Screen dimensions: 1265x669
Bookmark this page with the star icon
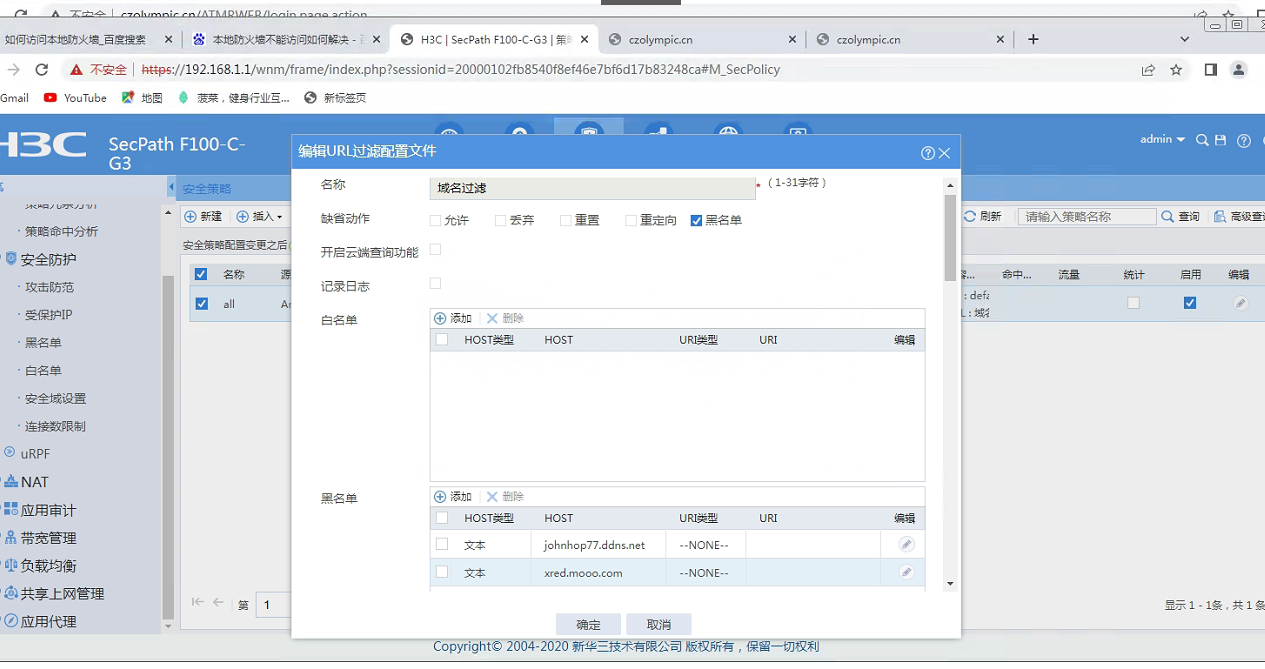point(1176,70)
